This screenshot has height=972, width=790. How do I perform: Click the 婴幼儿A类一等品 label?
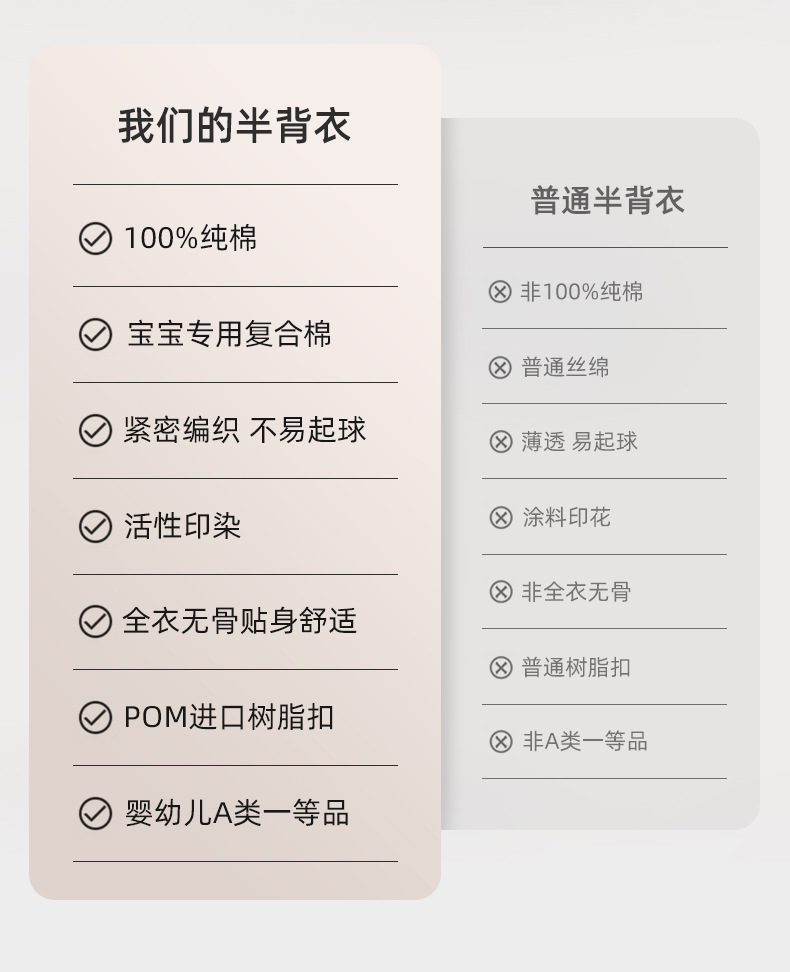[x=237, y=813]
